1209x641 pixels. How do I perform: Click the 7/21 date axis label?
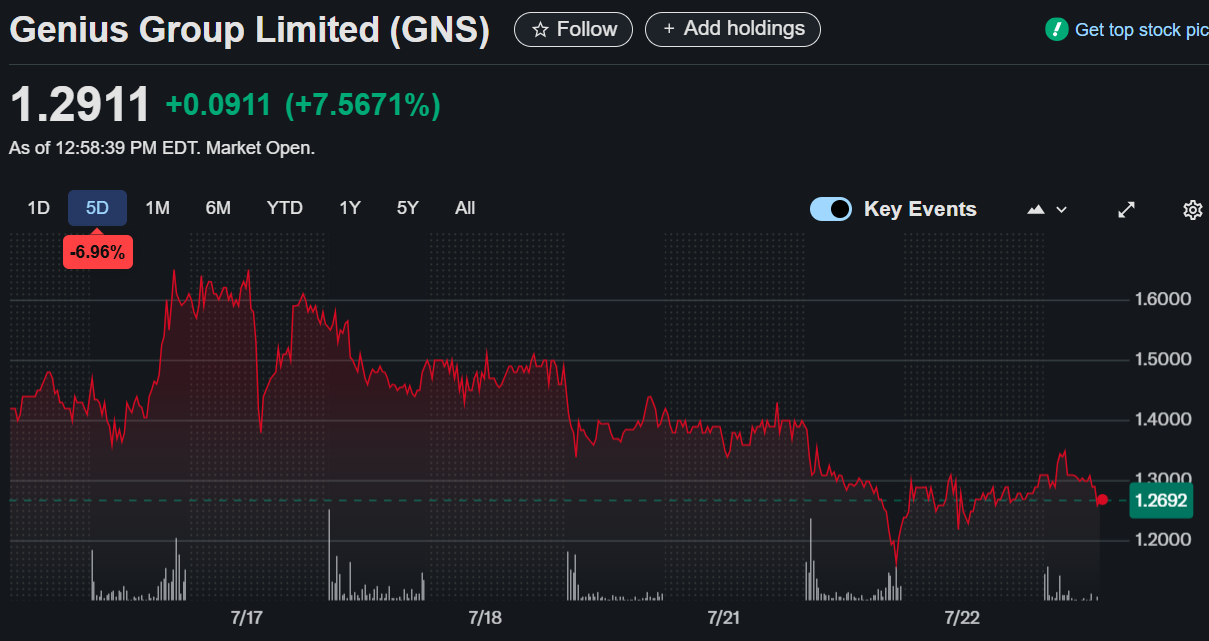(723, 618)
